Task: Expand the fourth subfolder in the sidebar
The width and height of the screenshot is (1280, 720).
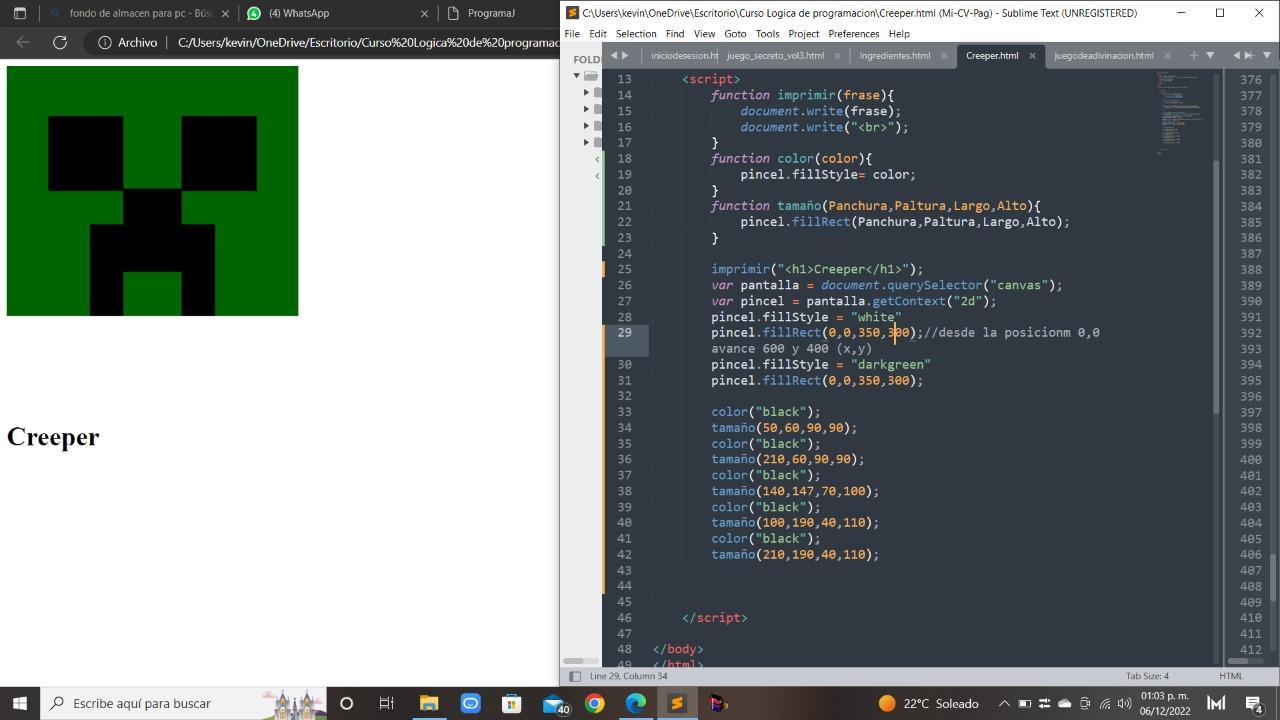Action: tap(587, 142)
